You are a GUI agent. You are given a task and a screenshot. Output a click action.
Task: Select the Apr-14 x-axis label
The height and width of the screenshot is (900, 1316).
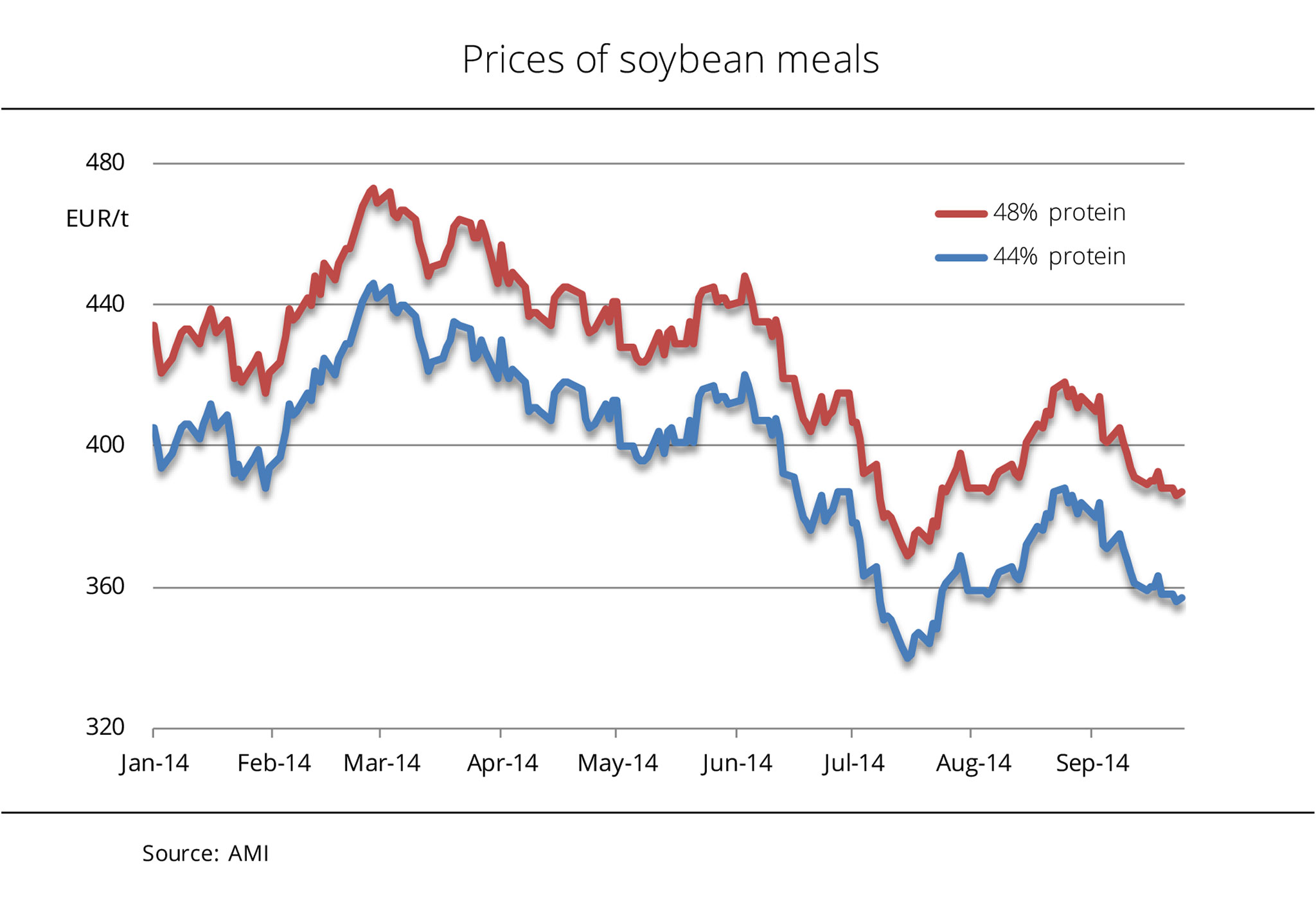point(502,763)
